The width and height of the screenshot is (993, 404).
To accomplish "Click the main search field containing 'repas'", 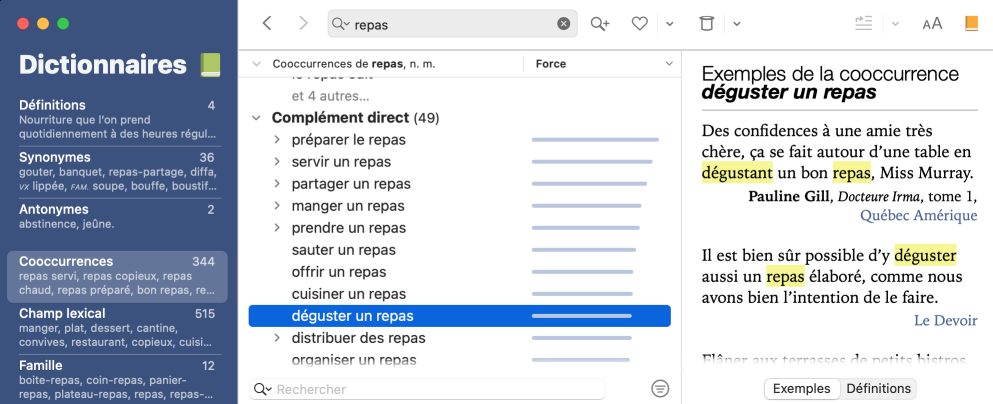I will pos(452,24).
